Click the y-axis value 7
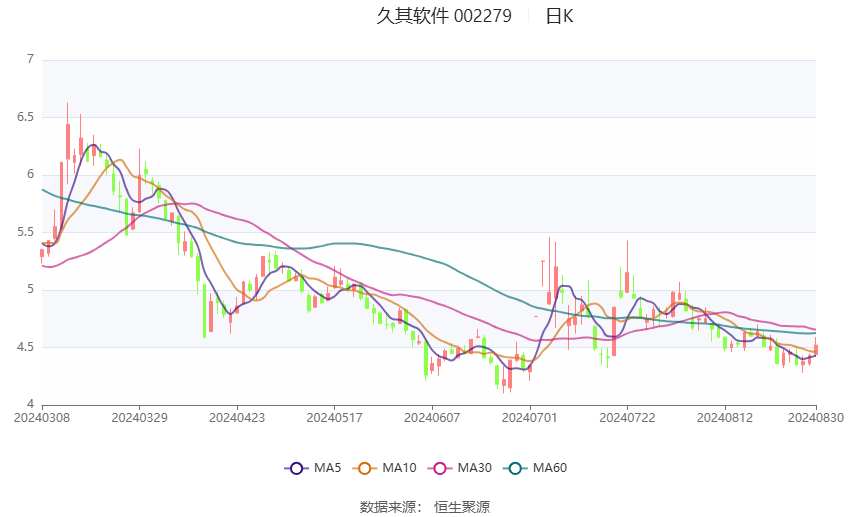 click(x=30, y=59)
